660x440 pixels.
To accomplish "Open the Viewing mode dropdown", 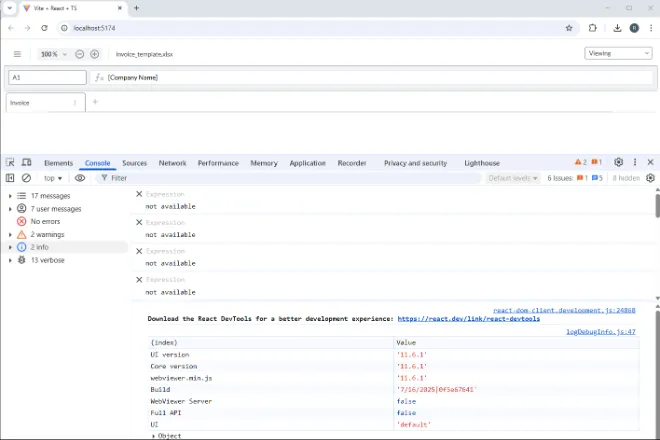I will coord(618,54).
